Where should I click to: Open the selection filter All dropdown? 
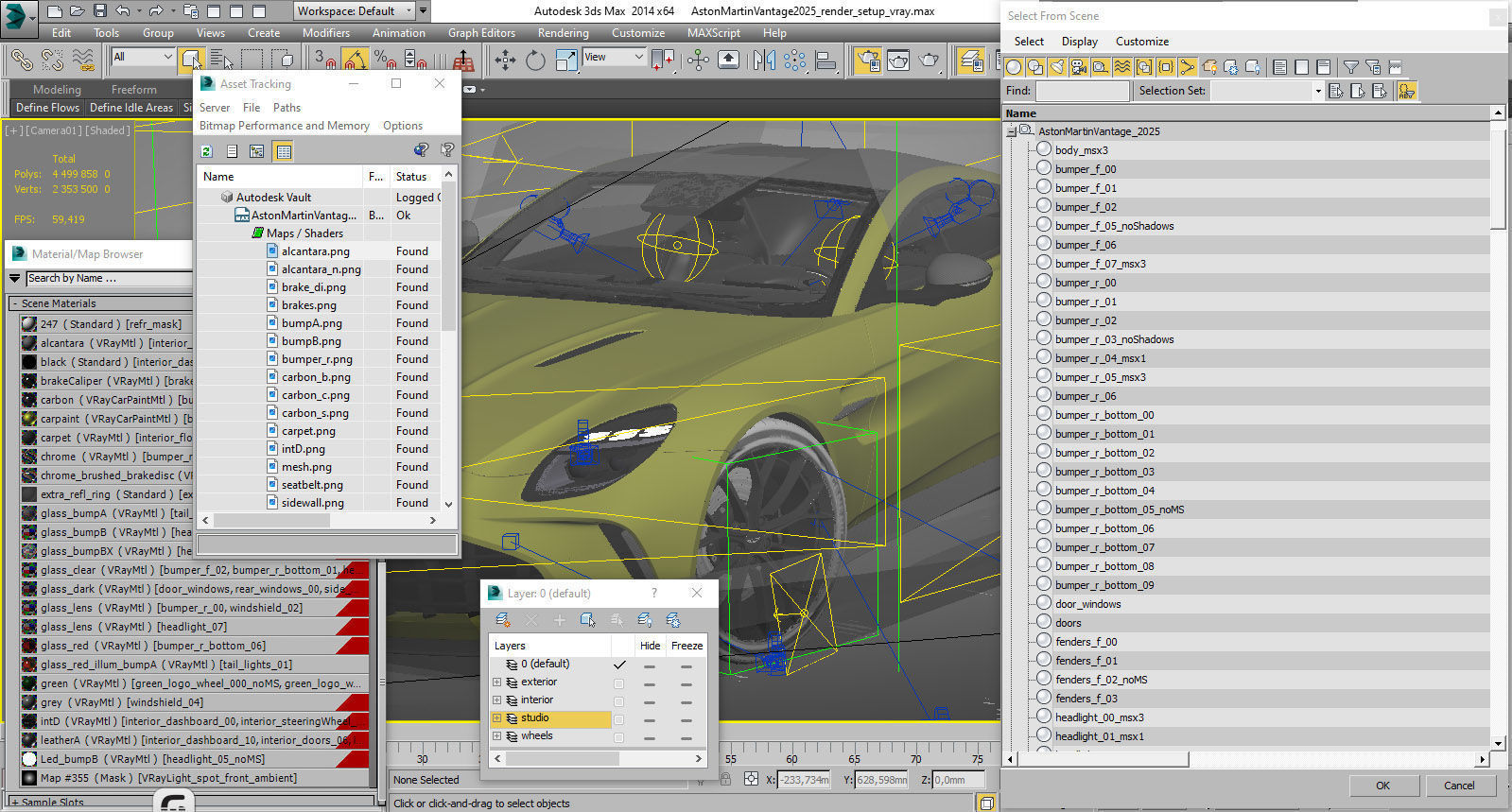click(x=143, y=57)
